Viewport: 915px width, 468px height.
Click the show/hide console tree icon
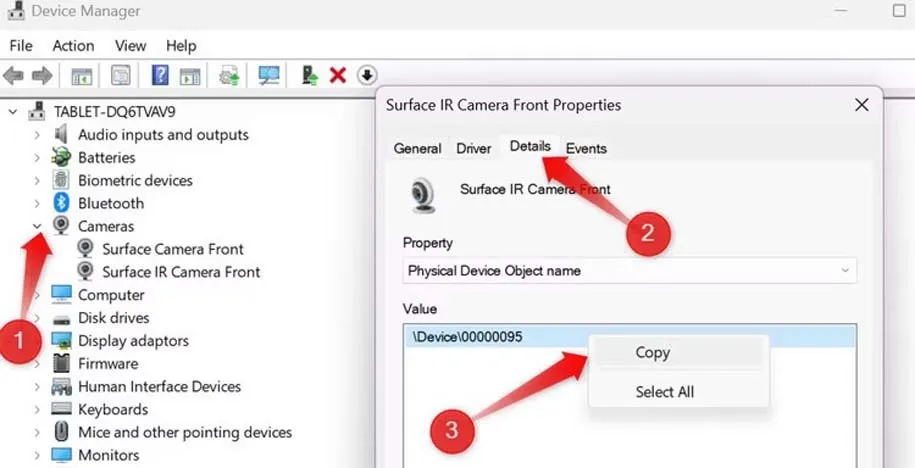click(x=82, y=76)
